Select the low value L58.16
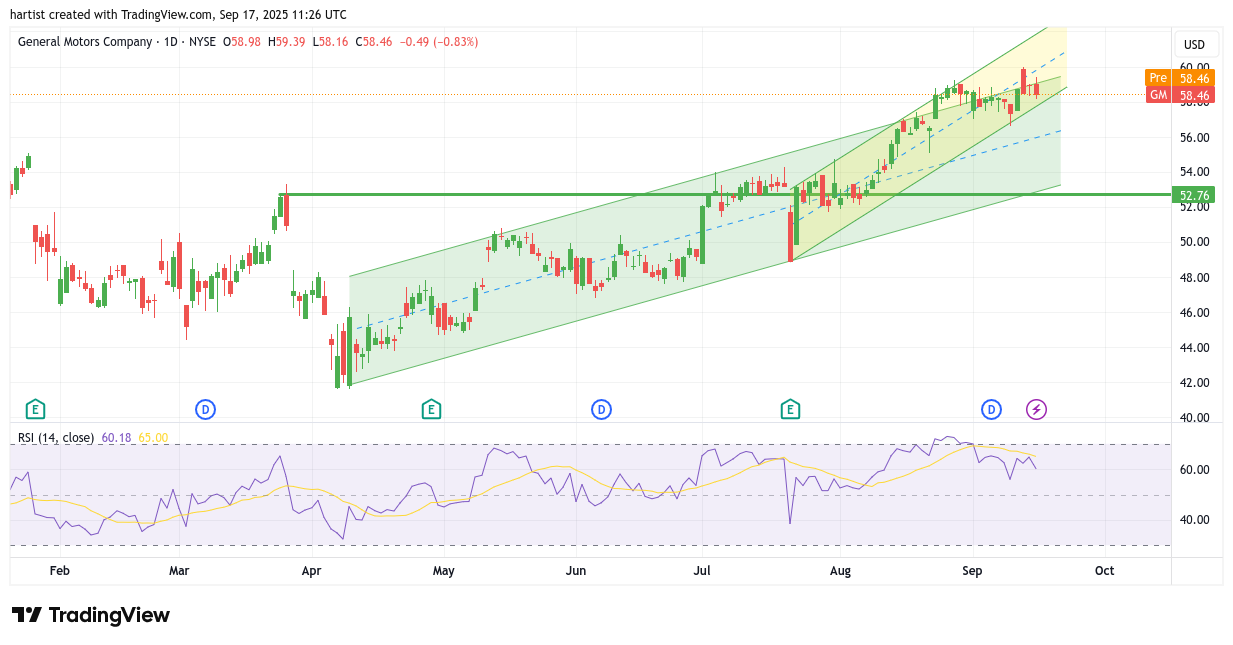The width and height of the screenshot is (1233, 645). [x=330, y=42]
